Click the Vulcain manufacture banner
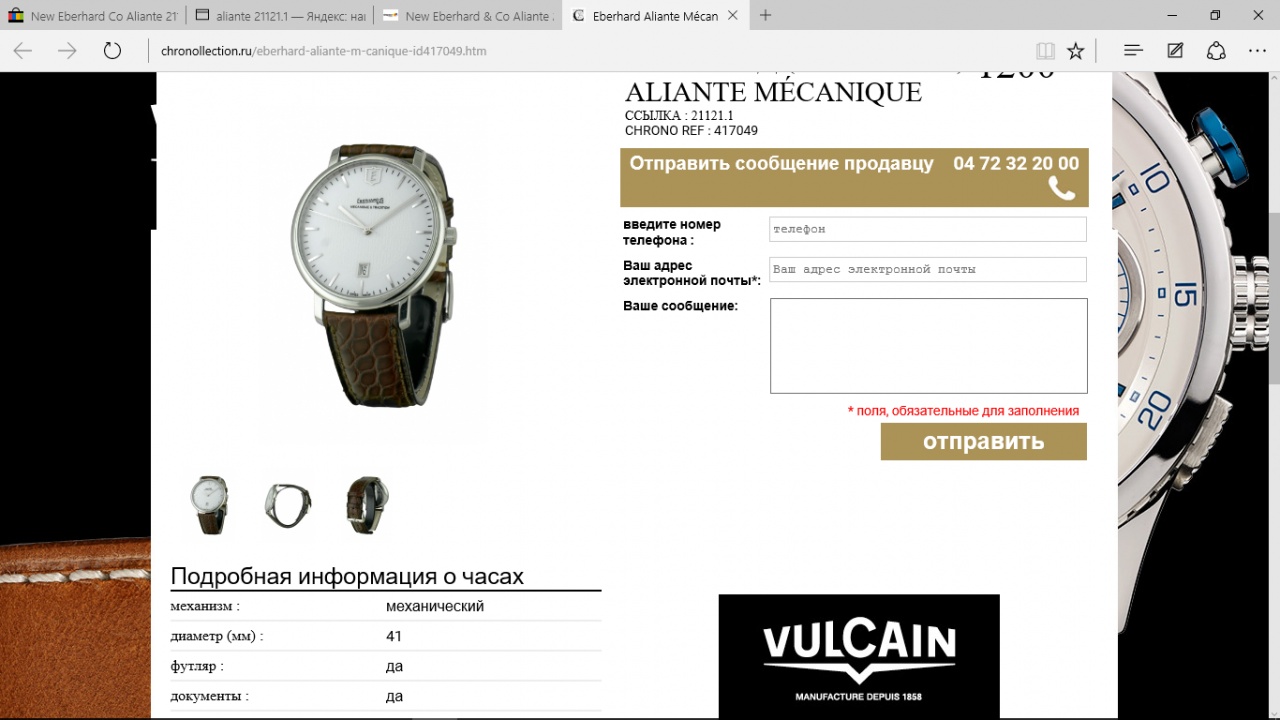Screen dimensions: 1280x720 point(859,656)
